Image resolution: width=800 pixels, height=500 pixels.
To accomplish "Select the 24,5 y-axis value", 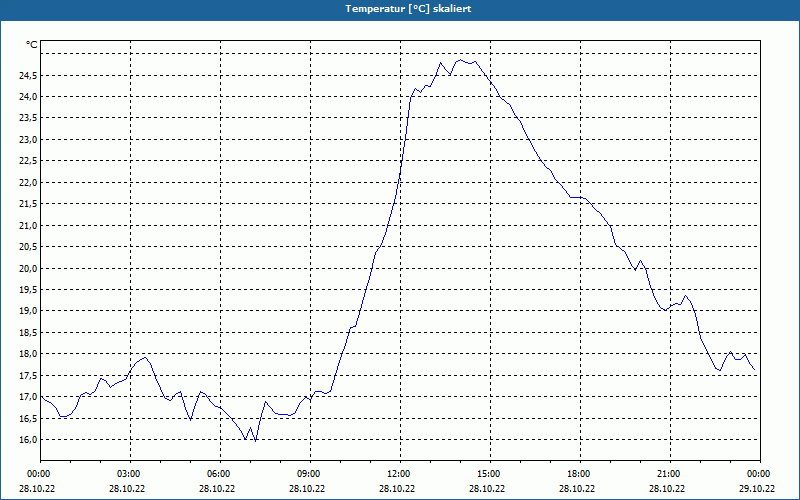I will point(28,76).
